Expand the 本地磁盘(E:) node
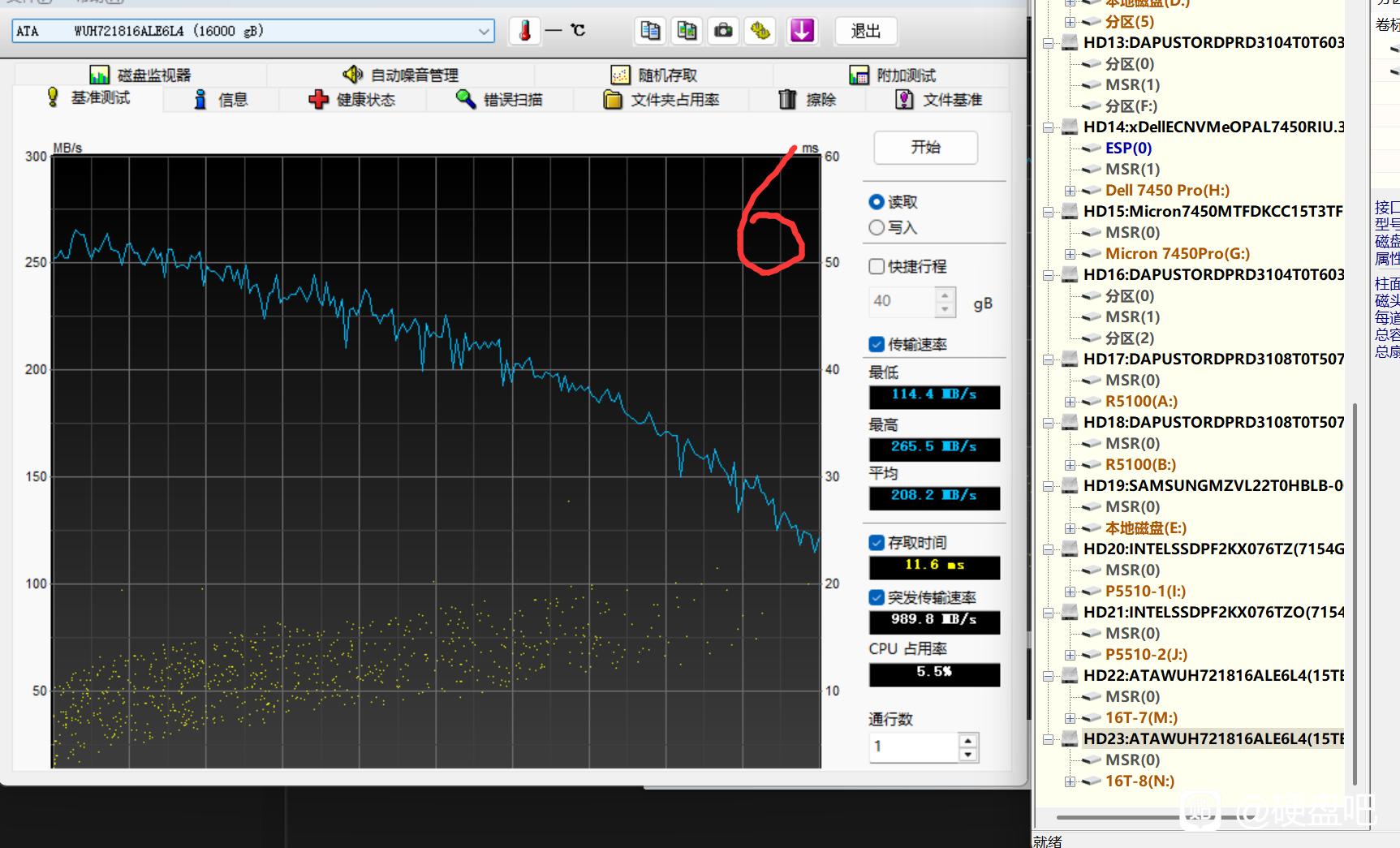This screenshot has width=1400, height=848. point(1070,528)
